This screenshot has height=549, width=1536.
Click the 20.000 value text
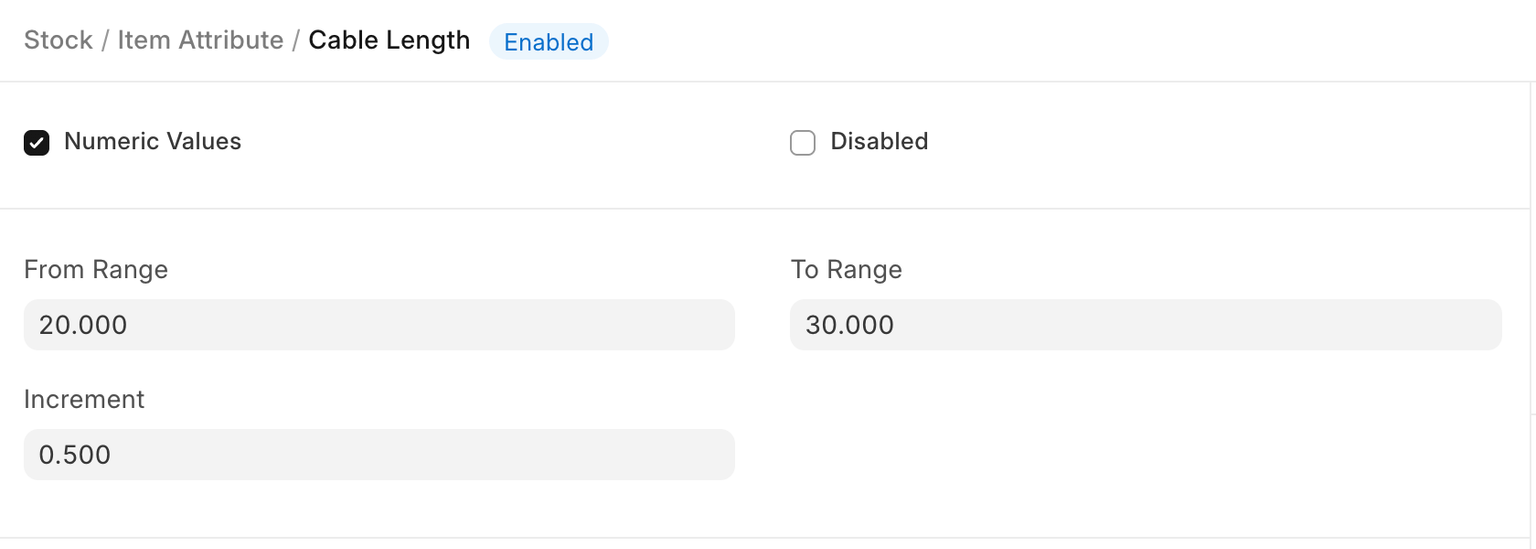point(83,325)
